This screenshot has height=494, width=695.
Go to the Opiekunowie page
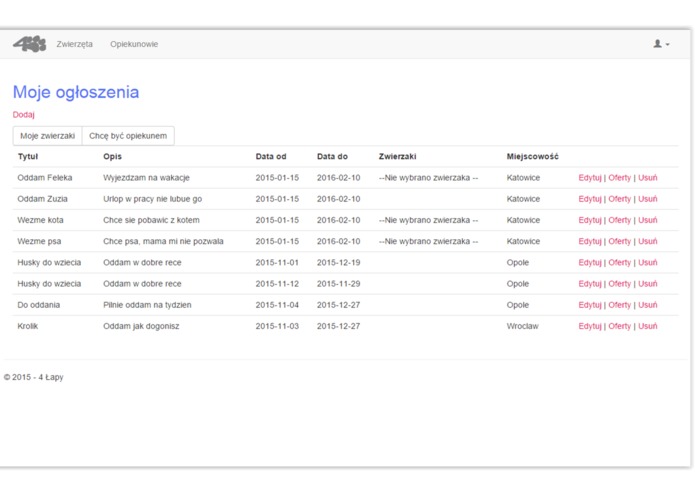point(134,44)
